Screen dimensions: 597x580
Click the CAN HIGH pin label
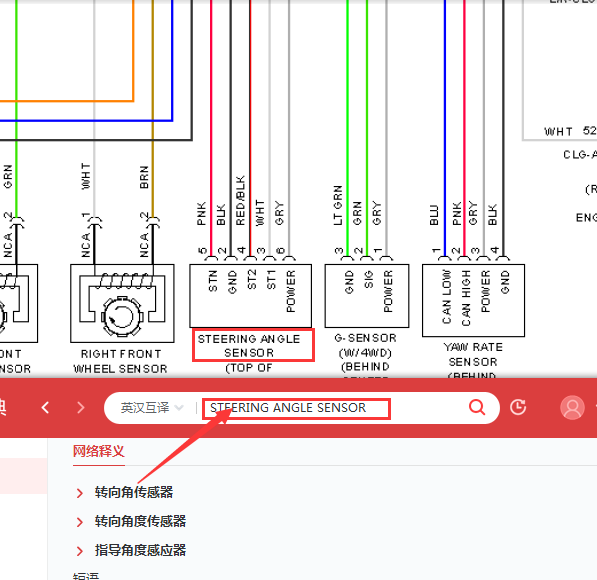466,298
